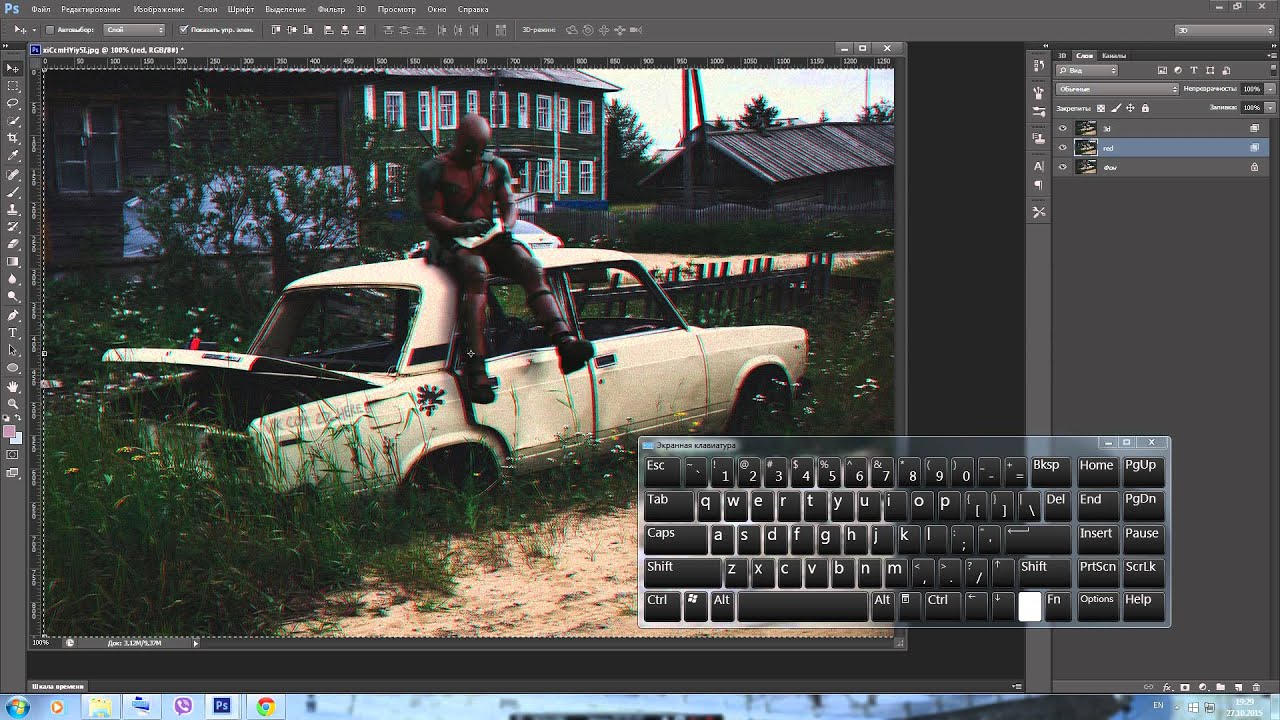
Task: Open the workspace 3D dropdown
Action: click(x=1223, y=30)
